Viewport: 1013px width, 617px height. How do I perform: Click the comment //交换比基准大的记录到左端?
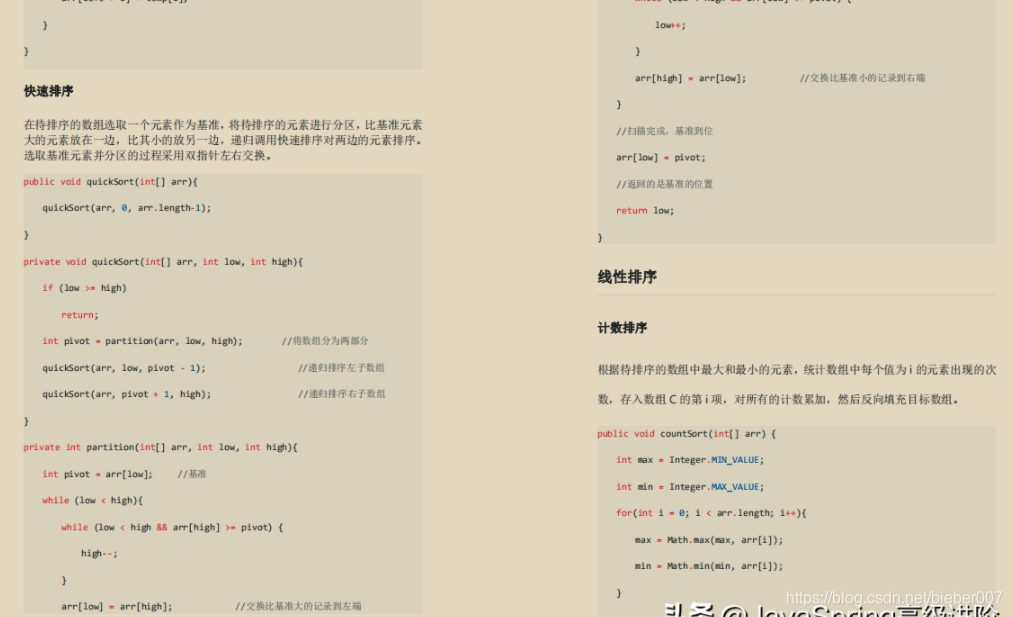[x=298, y=607]
